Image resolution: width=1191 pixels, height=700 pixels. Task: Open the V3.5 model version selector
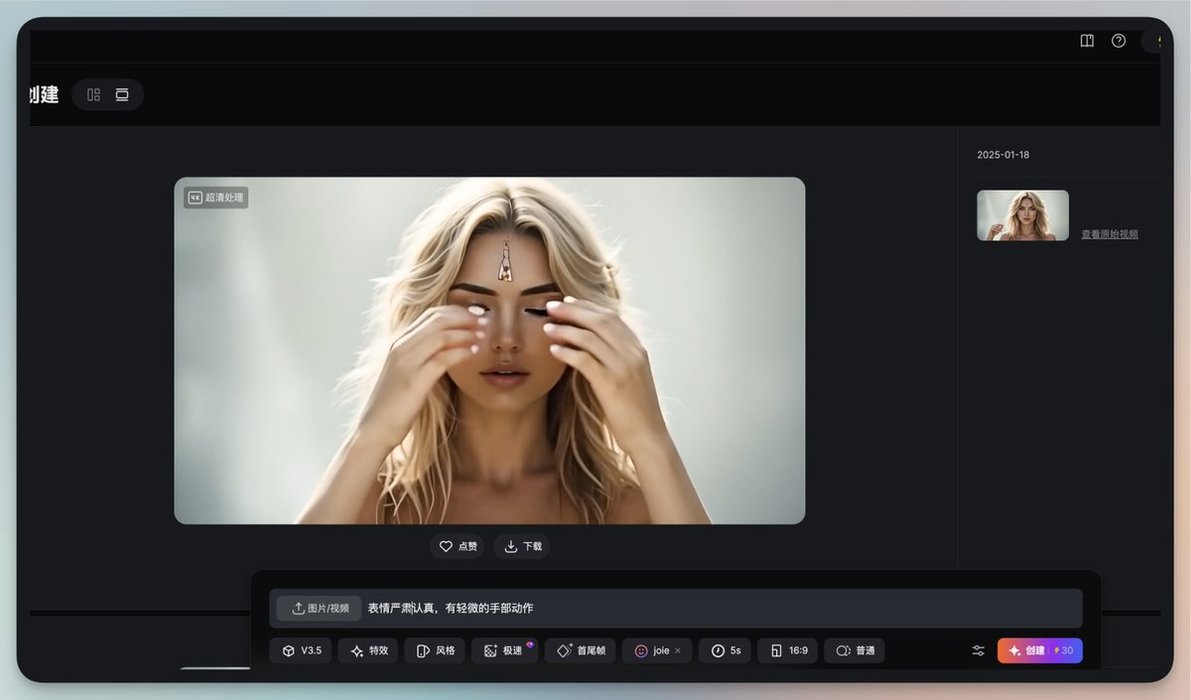point(301,651)
